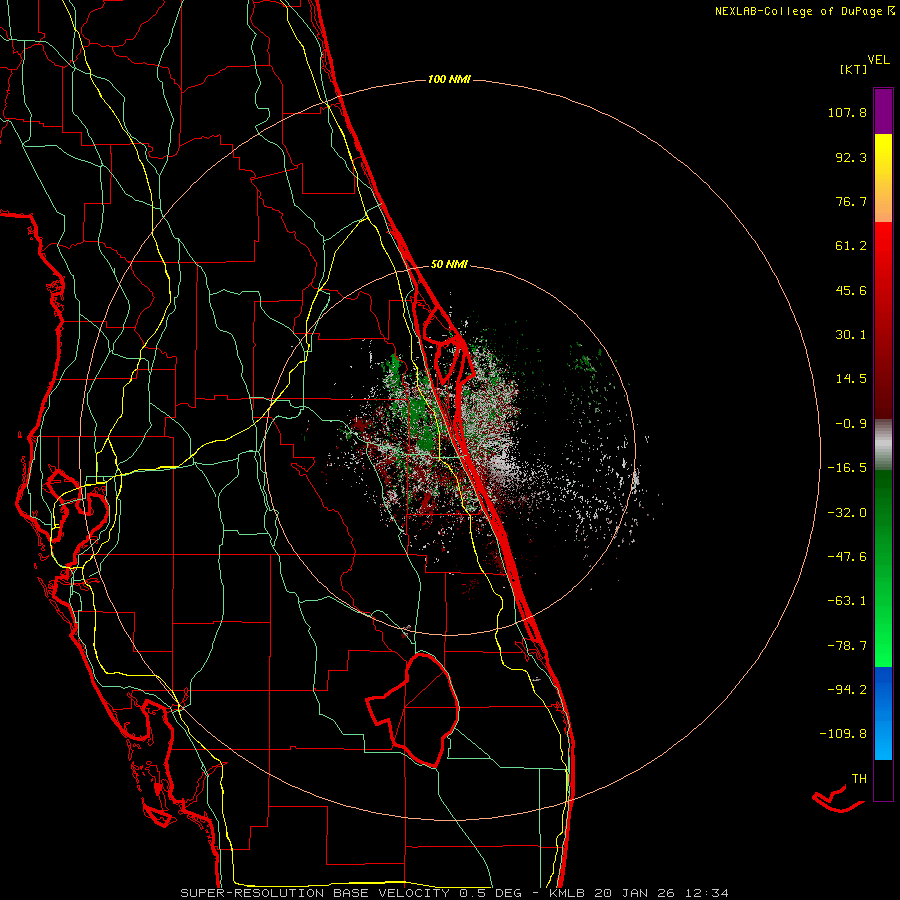Click the -32.0 value on velocity scale

click(847, 513)
